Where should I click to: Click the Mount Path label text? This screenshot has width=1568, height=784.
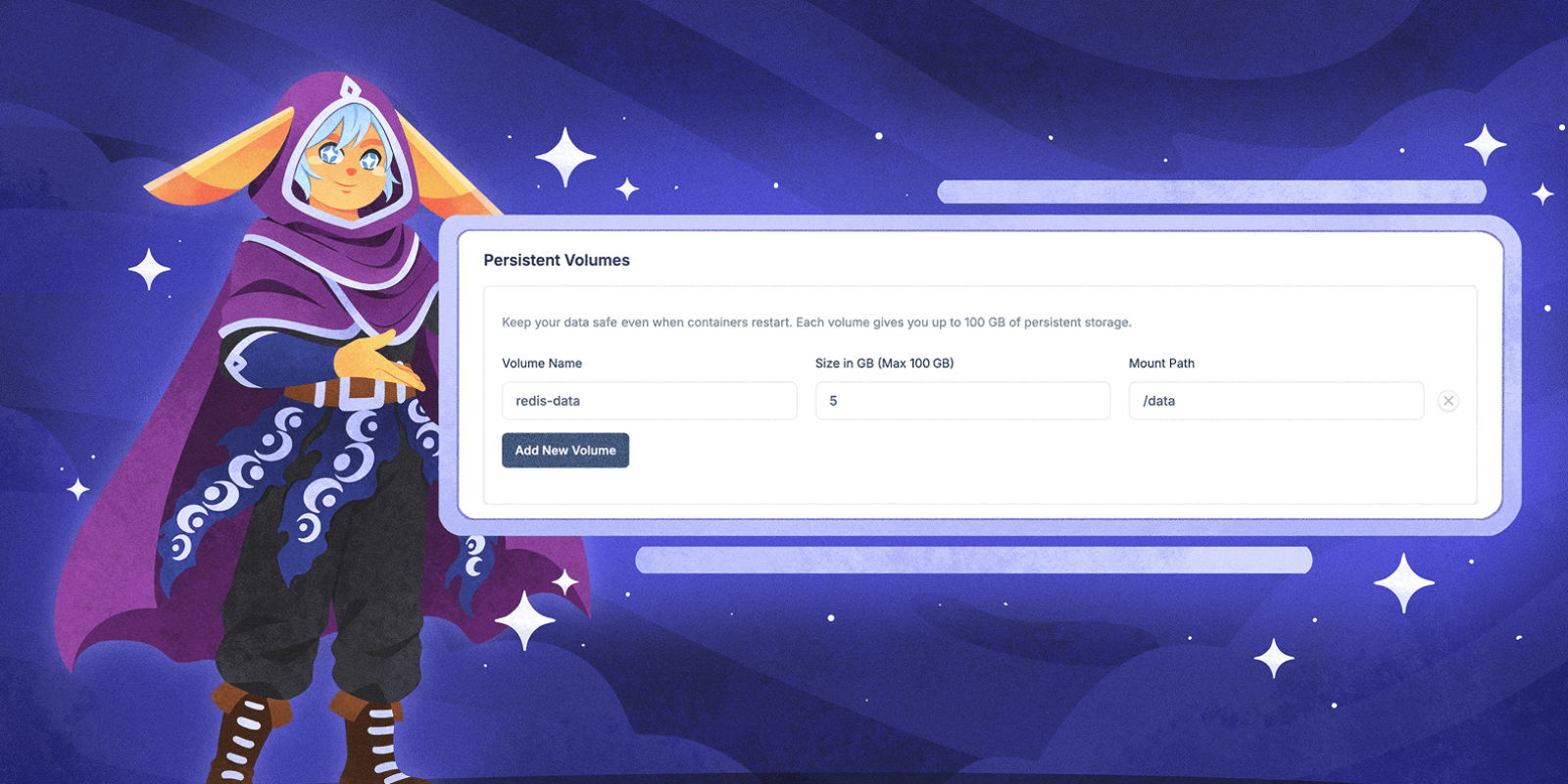pos(1161,364)
